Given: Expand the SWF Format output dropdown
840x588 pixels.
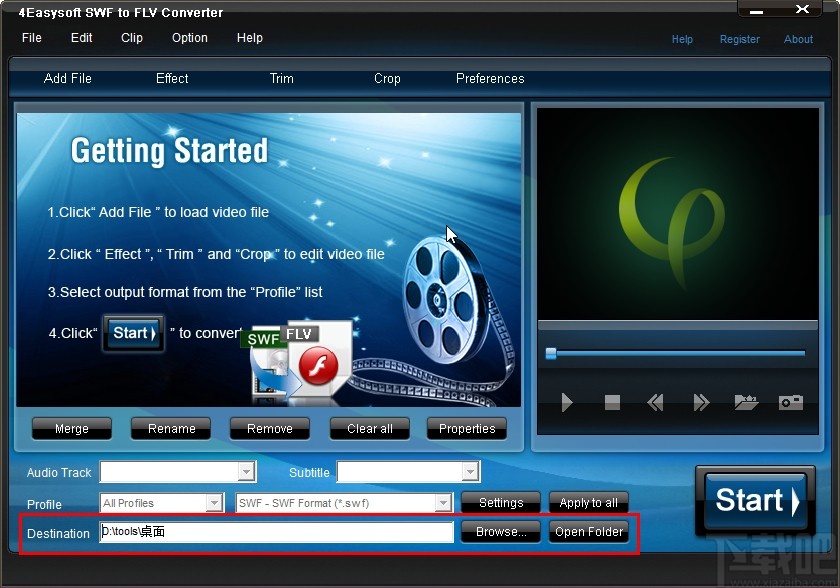Looking at the screenshot, I should [443, 503].
